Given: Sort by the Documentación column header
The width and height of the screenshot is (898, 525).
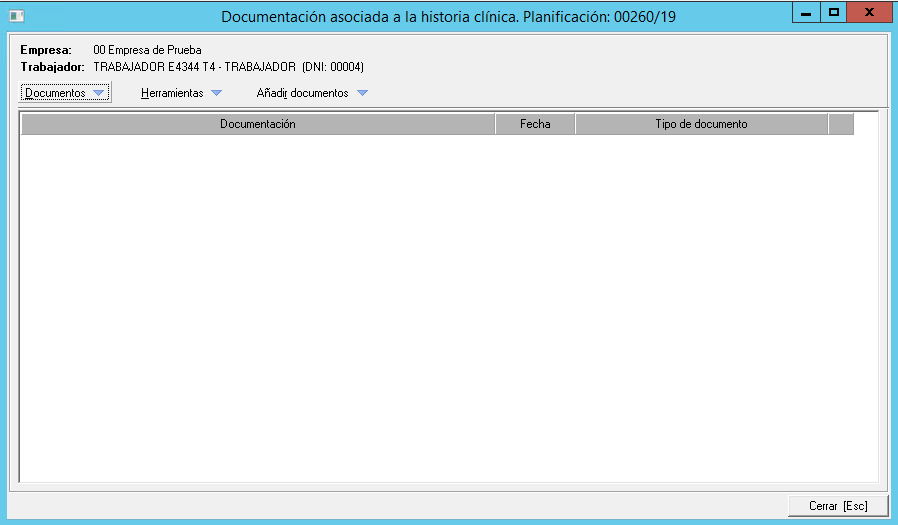Looking at the screenshot, I should (258, 124).
